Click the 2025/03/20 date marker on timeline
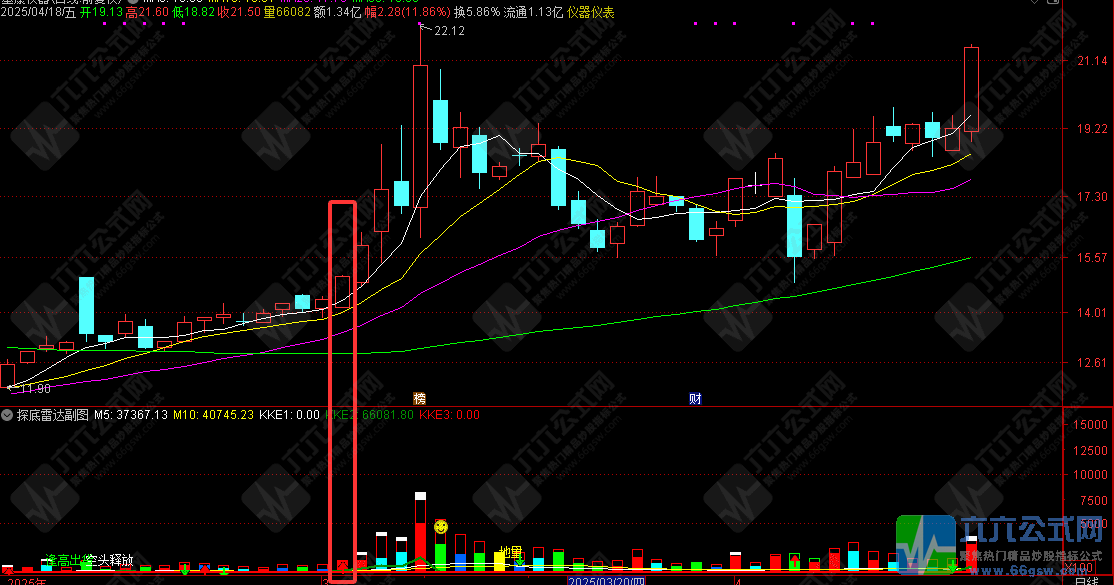The height and width of the screenshot is (585, 1114). tap(606, 580)
